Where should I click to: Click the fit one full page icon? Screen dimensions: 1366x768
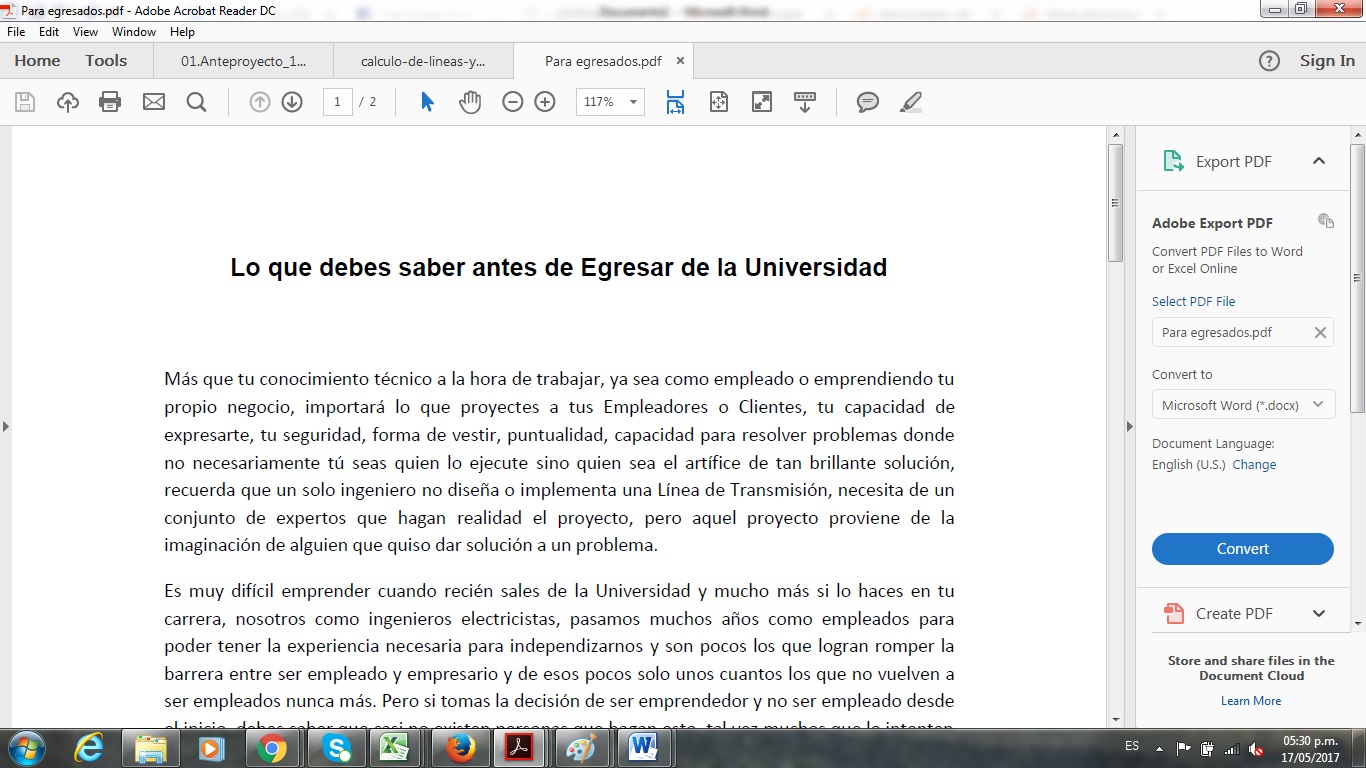719,102
